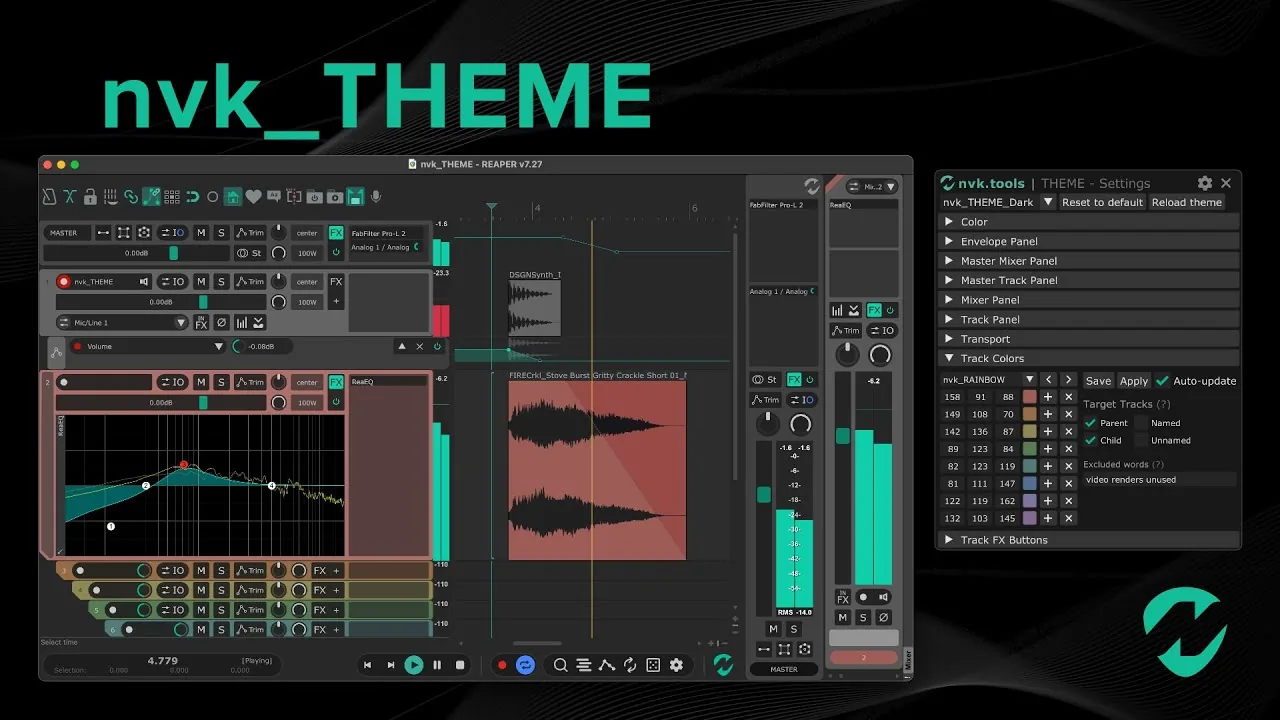Expand the Envelope Panel section

[1089, 241]
